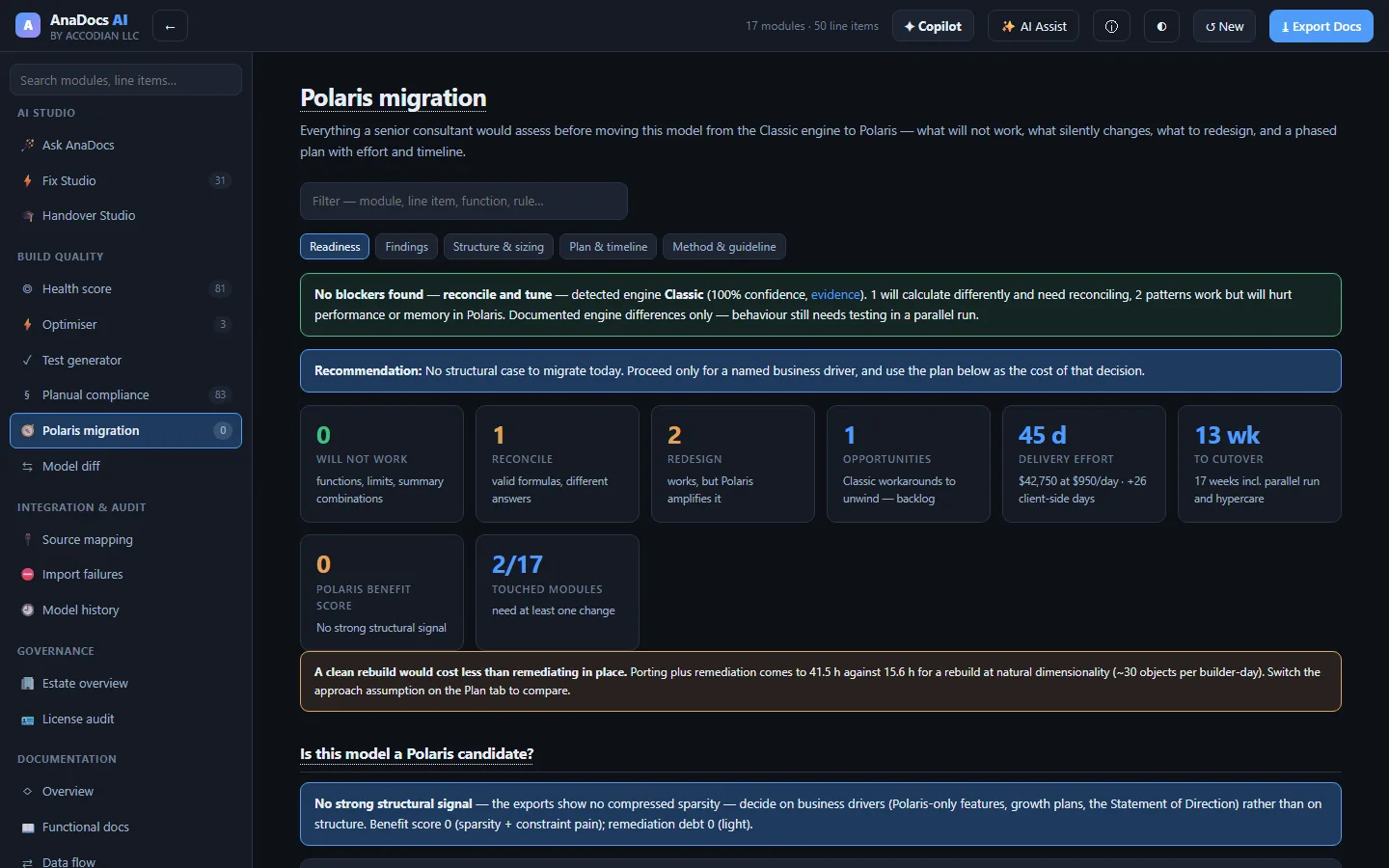
Task: Click the Export Docs button
Action: (x=1321, y=26)
